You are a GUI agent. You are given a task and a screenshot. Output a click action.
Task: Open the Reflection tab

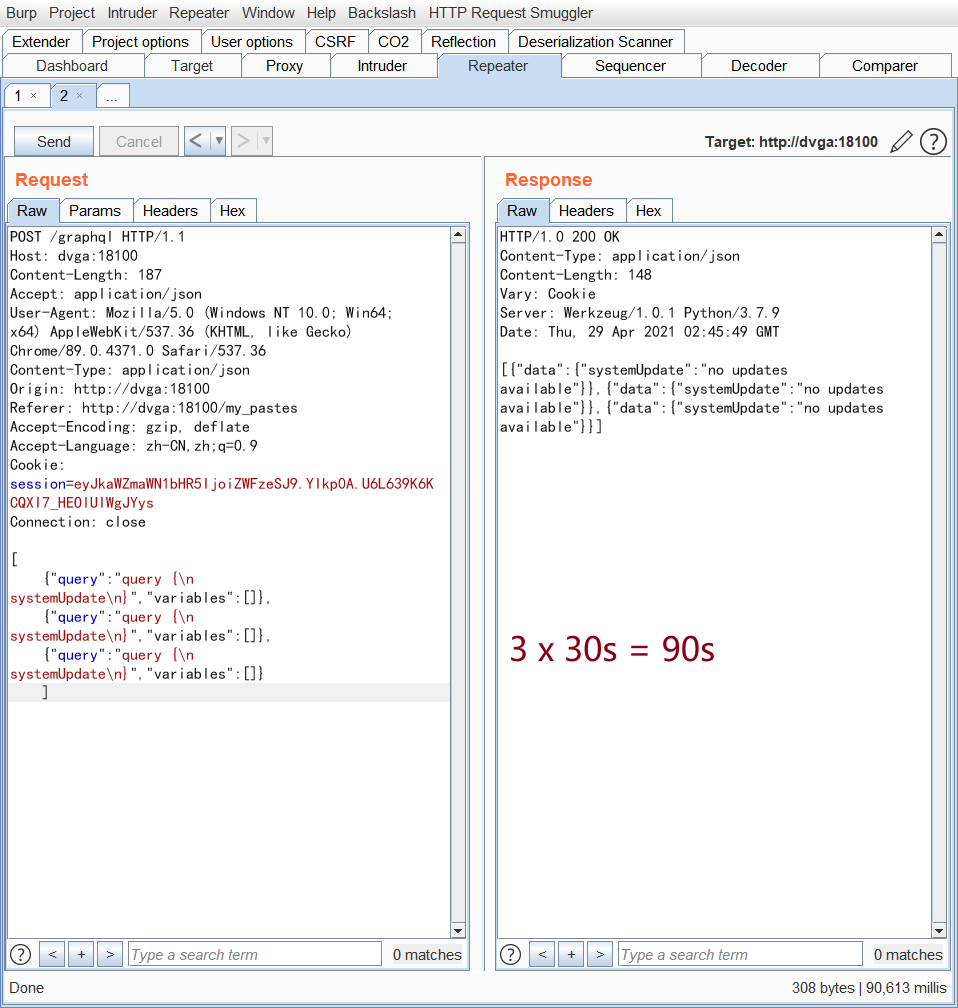(x=464, y=42)
